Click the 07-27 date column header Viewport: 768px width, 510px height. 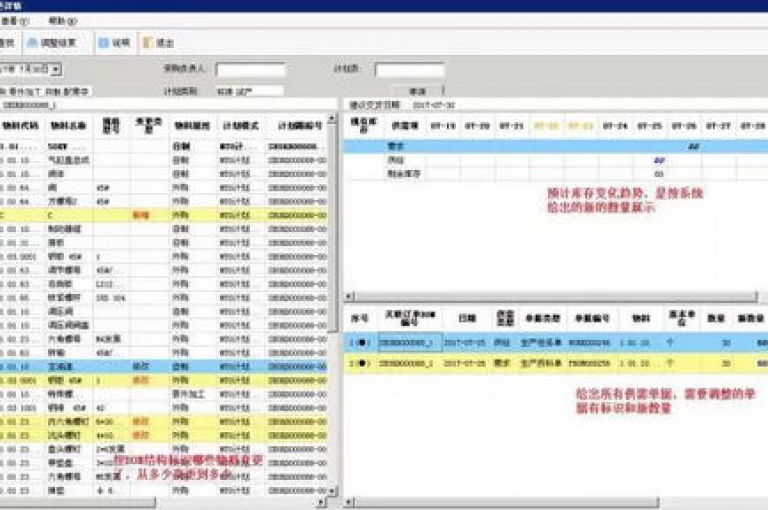click(x=718, y=126)
